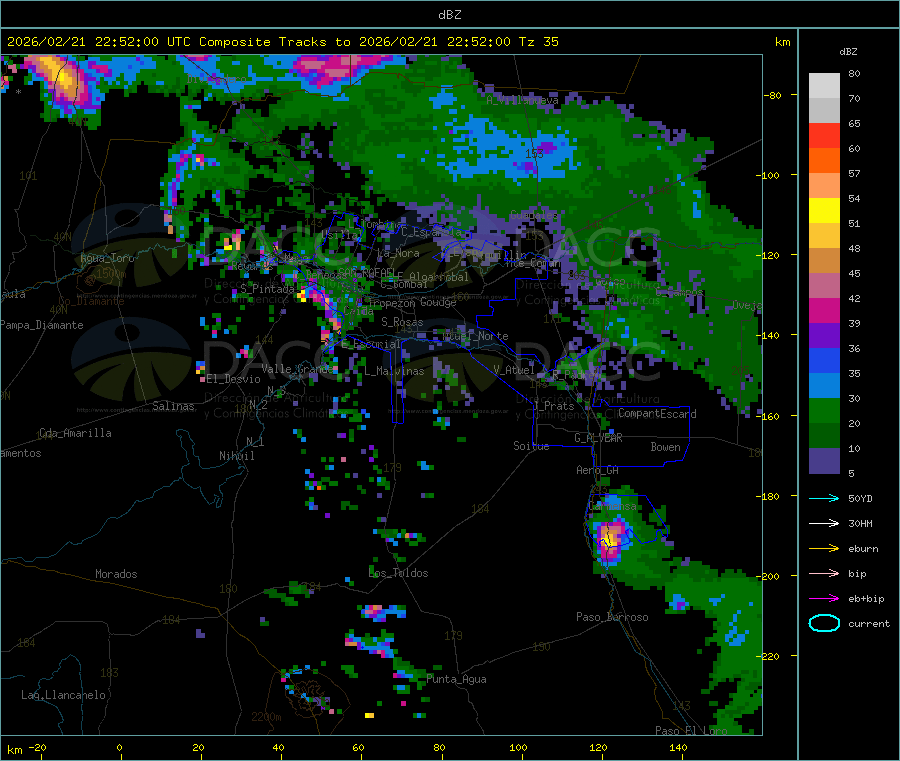The width and height of the screenshot is (900, 761).
Task: Click the 'Valle_Grande' map label
Action: coord(297,369)
